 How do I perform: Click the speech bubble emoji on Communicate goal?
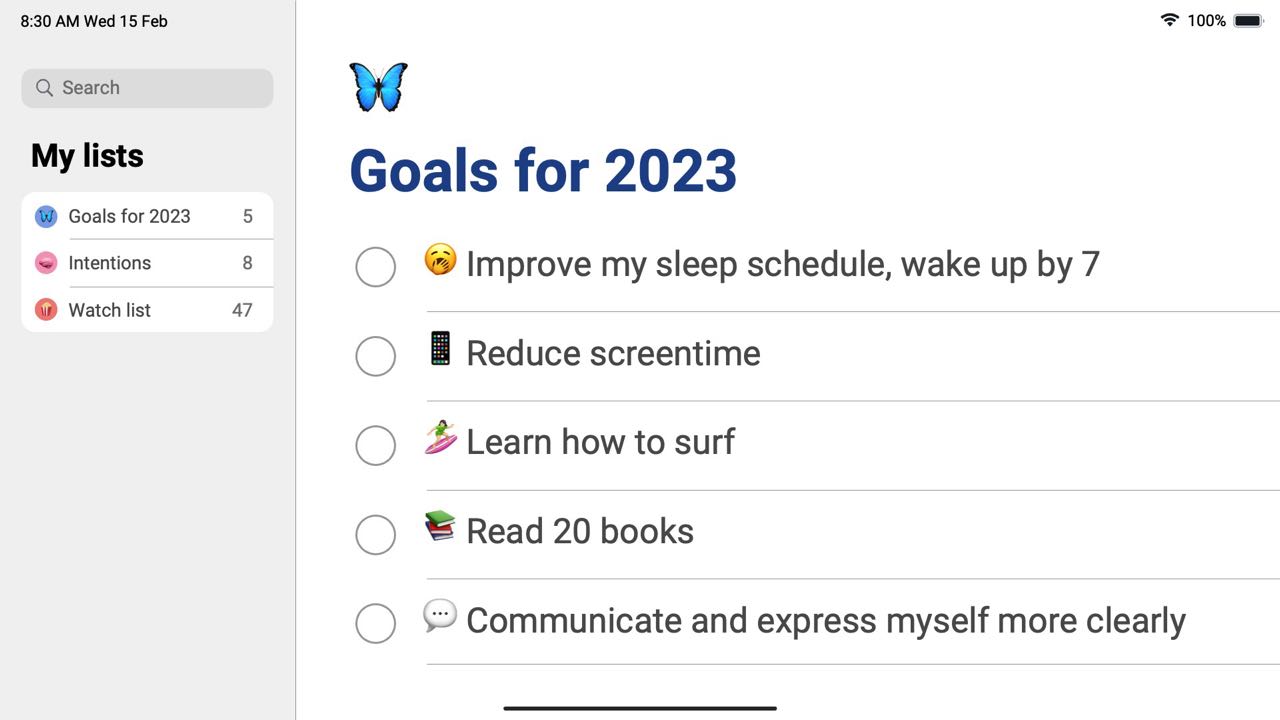[440, 615]
